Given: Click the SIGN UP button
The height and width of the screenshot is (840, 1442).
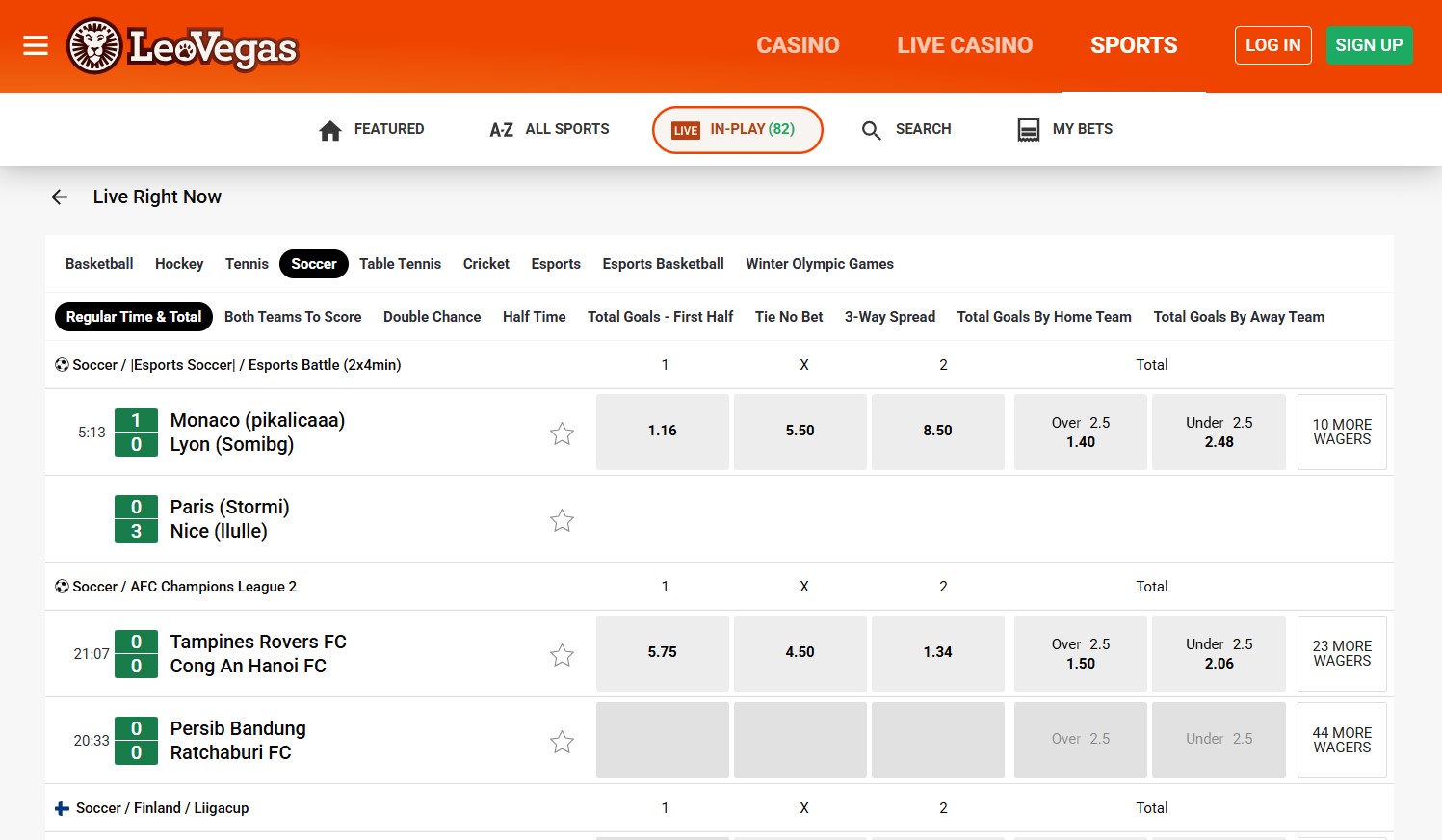Looking at the screenshot, I should 1369,44.
